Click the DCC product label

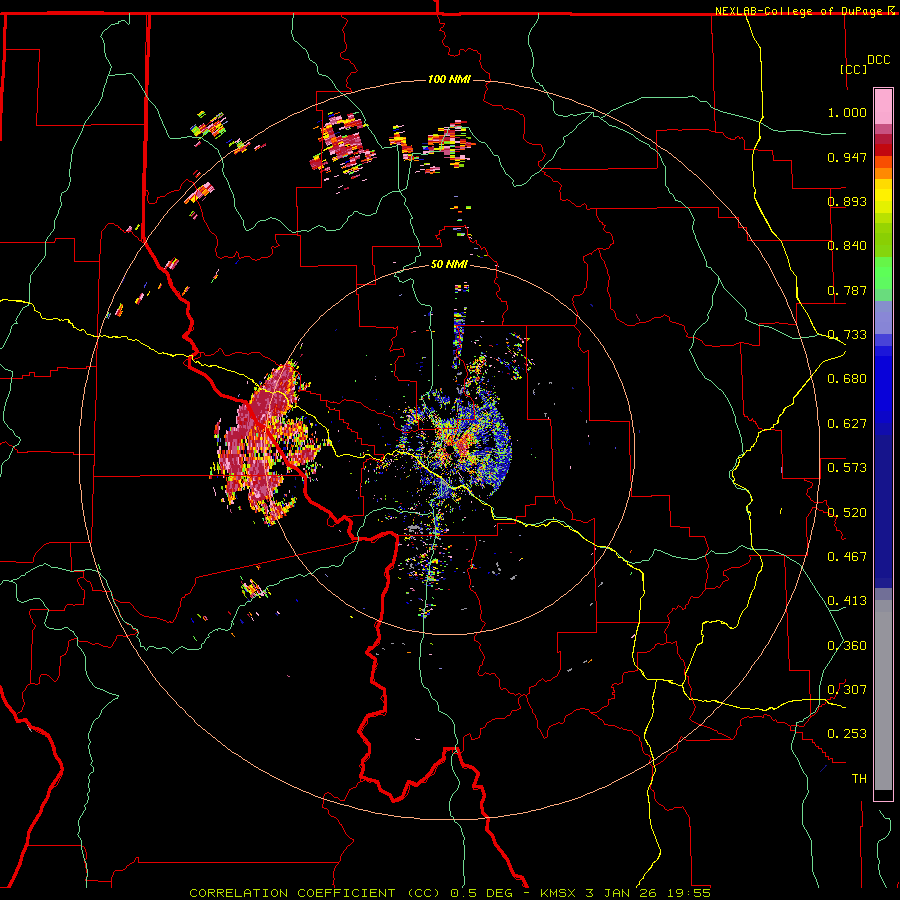point(878,60)
